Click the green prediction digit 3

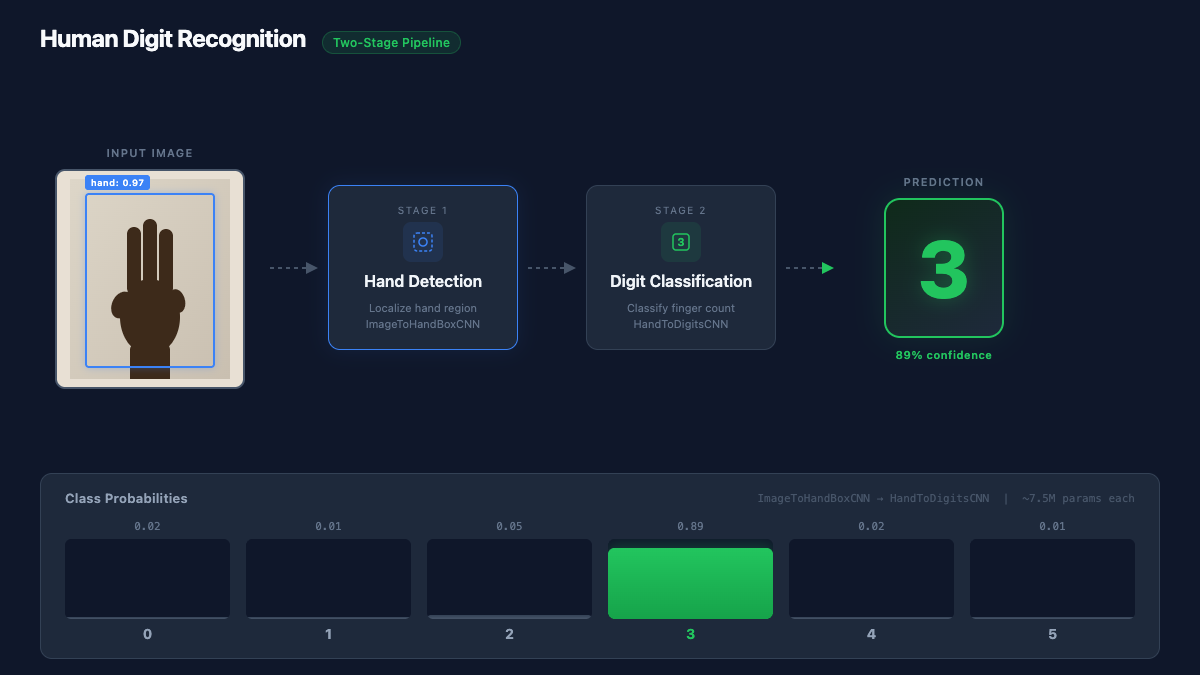click(x=943, y=268)
